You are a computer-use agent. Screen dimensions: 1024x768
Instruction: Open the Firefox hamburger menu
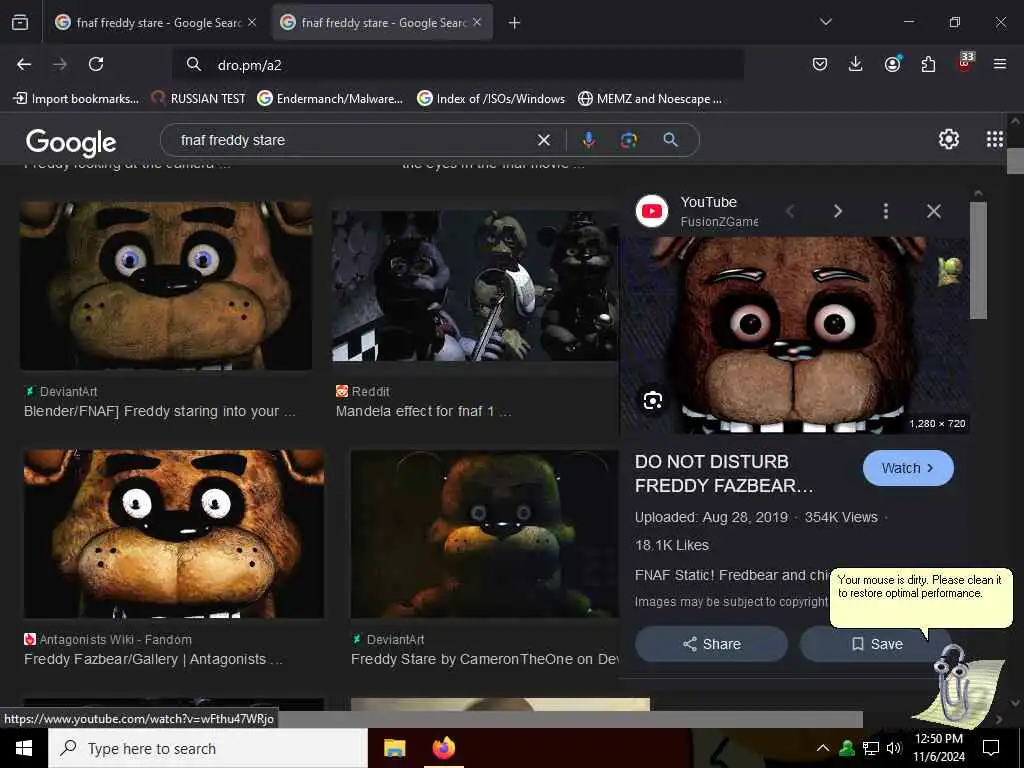[1000, 64]
